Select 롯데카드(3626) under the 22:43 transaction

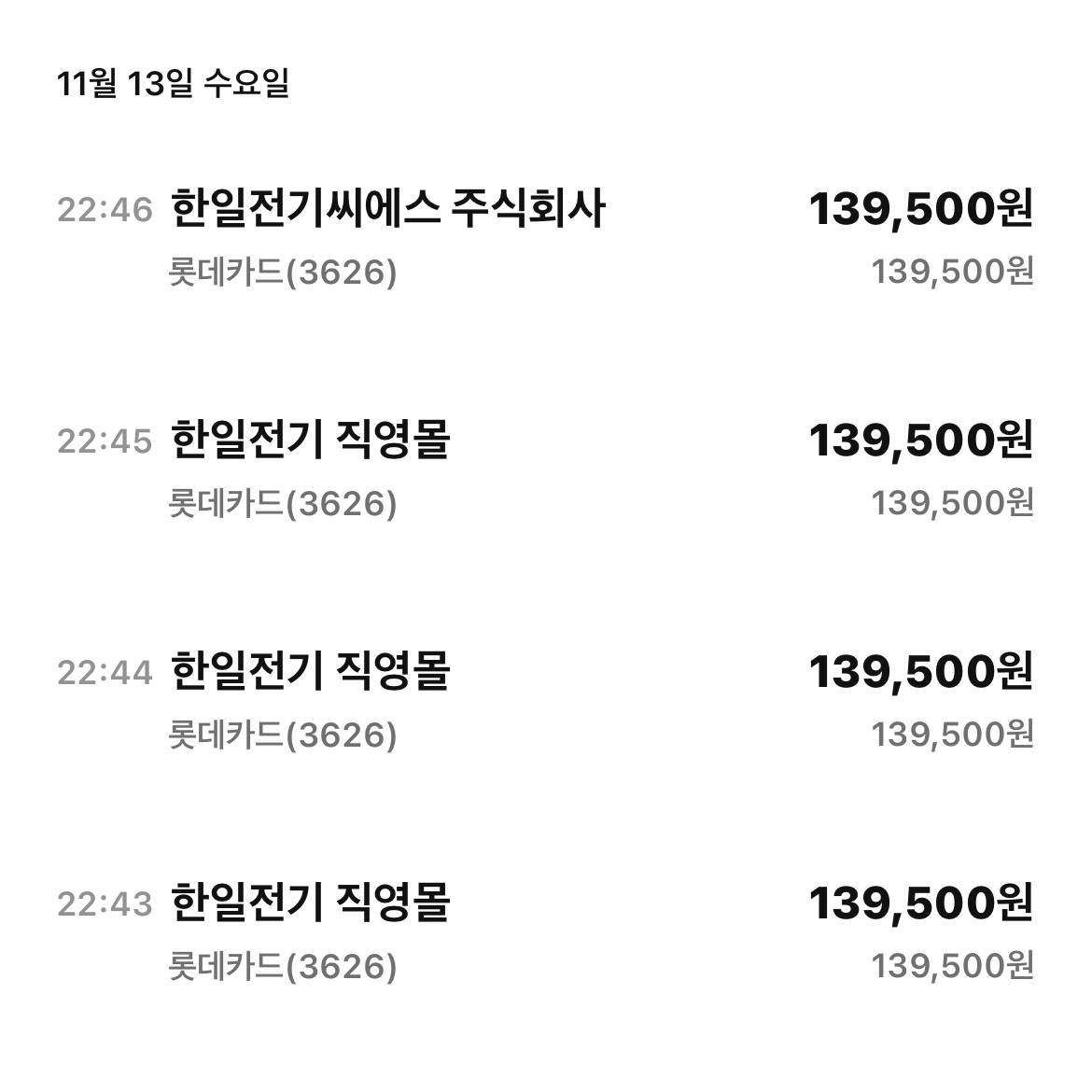(x=283, y=965)
